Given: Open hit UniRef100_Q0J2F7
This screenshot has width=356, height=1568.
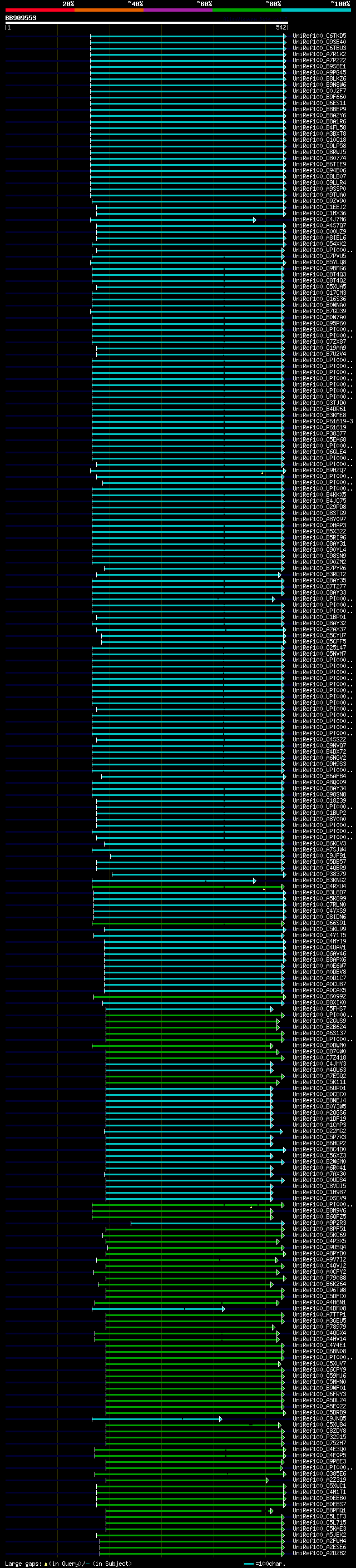Looking at the screenshot, I should pyautogui.click(x=319, y=91).
